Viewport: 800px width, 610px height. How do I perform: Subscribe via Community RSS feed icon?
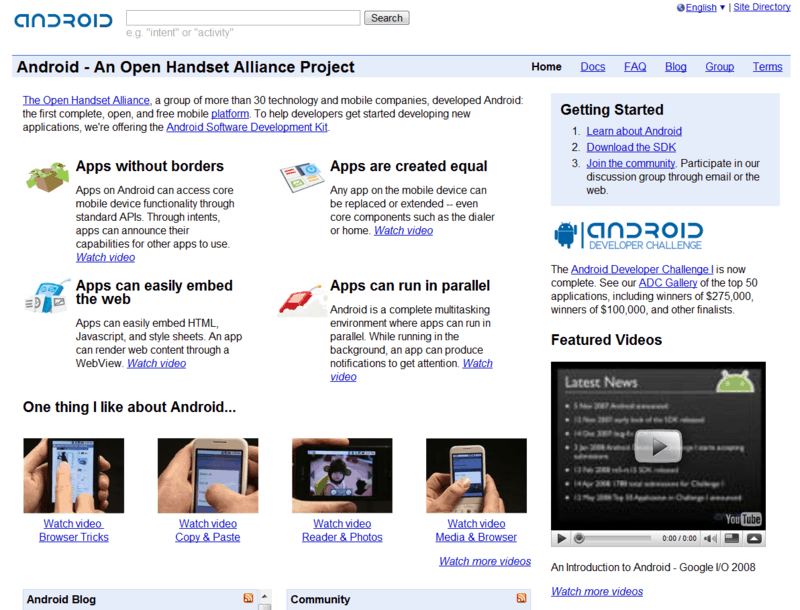521,598
